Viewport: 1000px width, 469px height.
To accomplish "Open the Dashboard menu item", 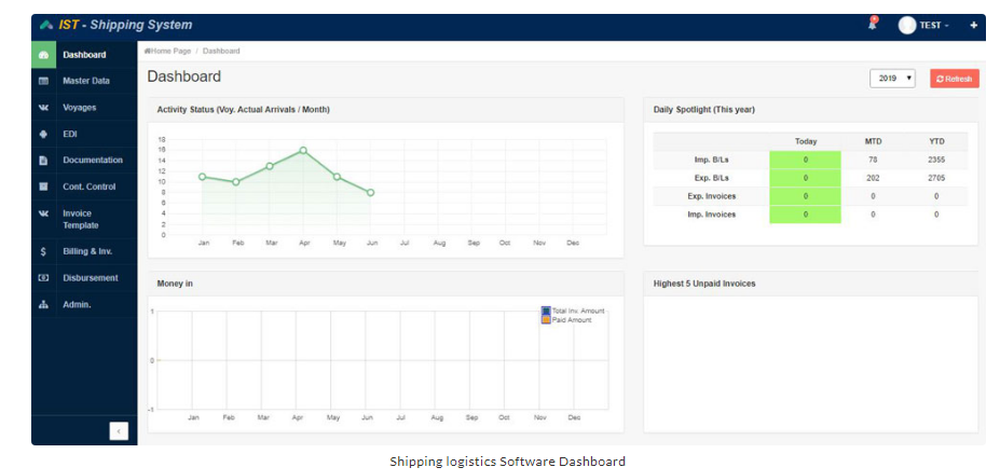I will pyautogui.click(x=84, y=55).
